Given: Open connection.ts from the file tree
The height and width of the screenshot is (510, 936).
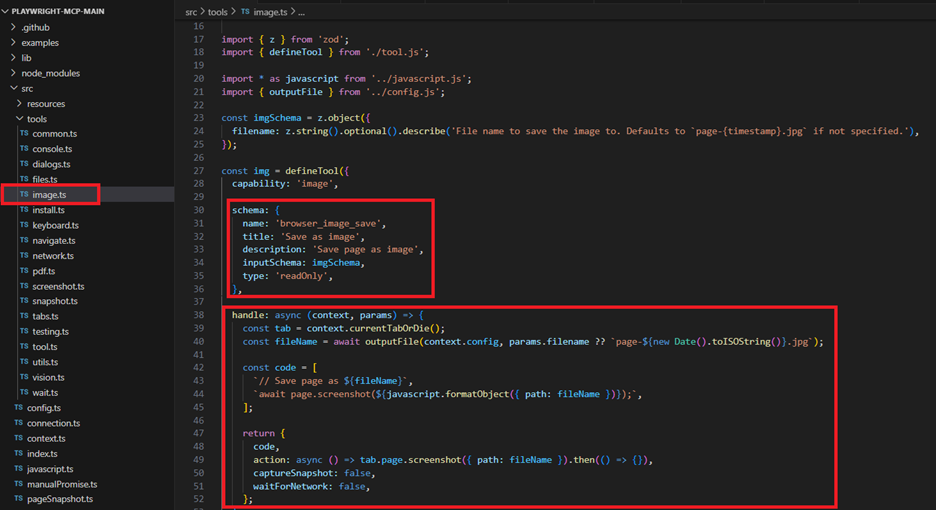Looking at the screenshot, I should (53, 423).
